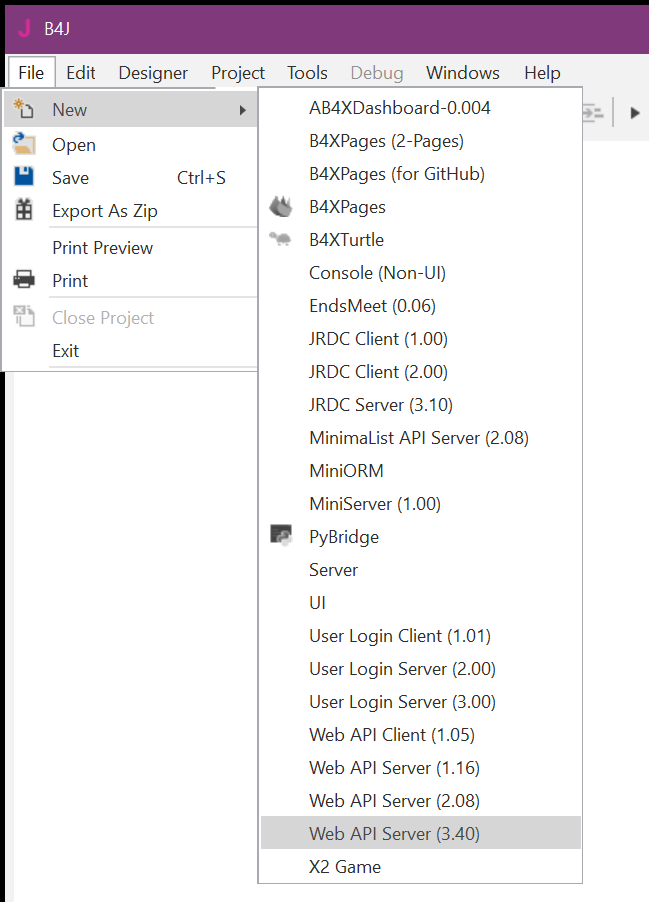The height and width of the screenshot is (902, 649).
Task: Open the Project menu
Action: (238, 72)
